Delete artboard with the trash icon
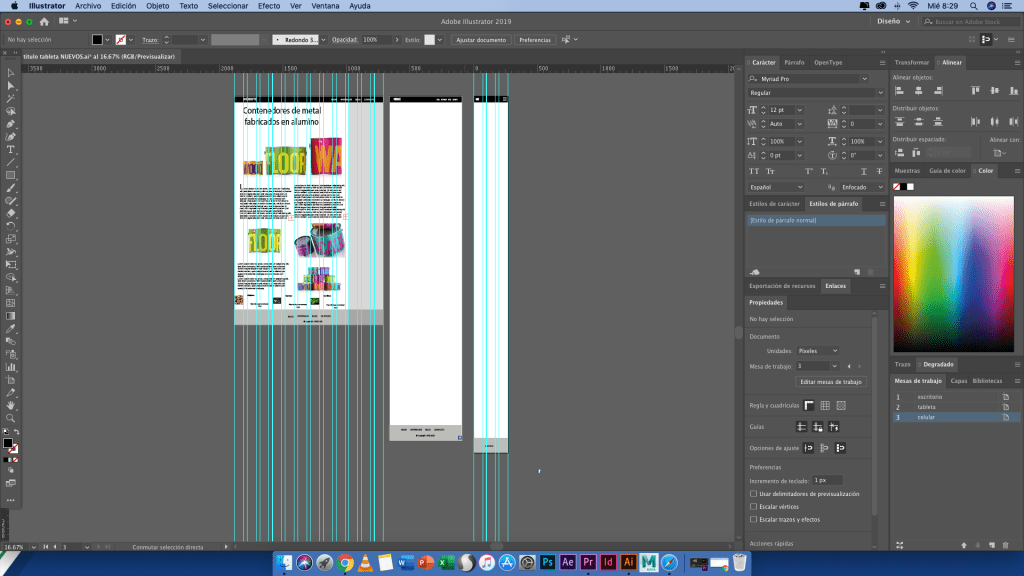This screenshot has width=1024, height=576. [1005, 545]
